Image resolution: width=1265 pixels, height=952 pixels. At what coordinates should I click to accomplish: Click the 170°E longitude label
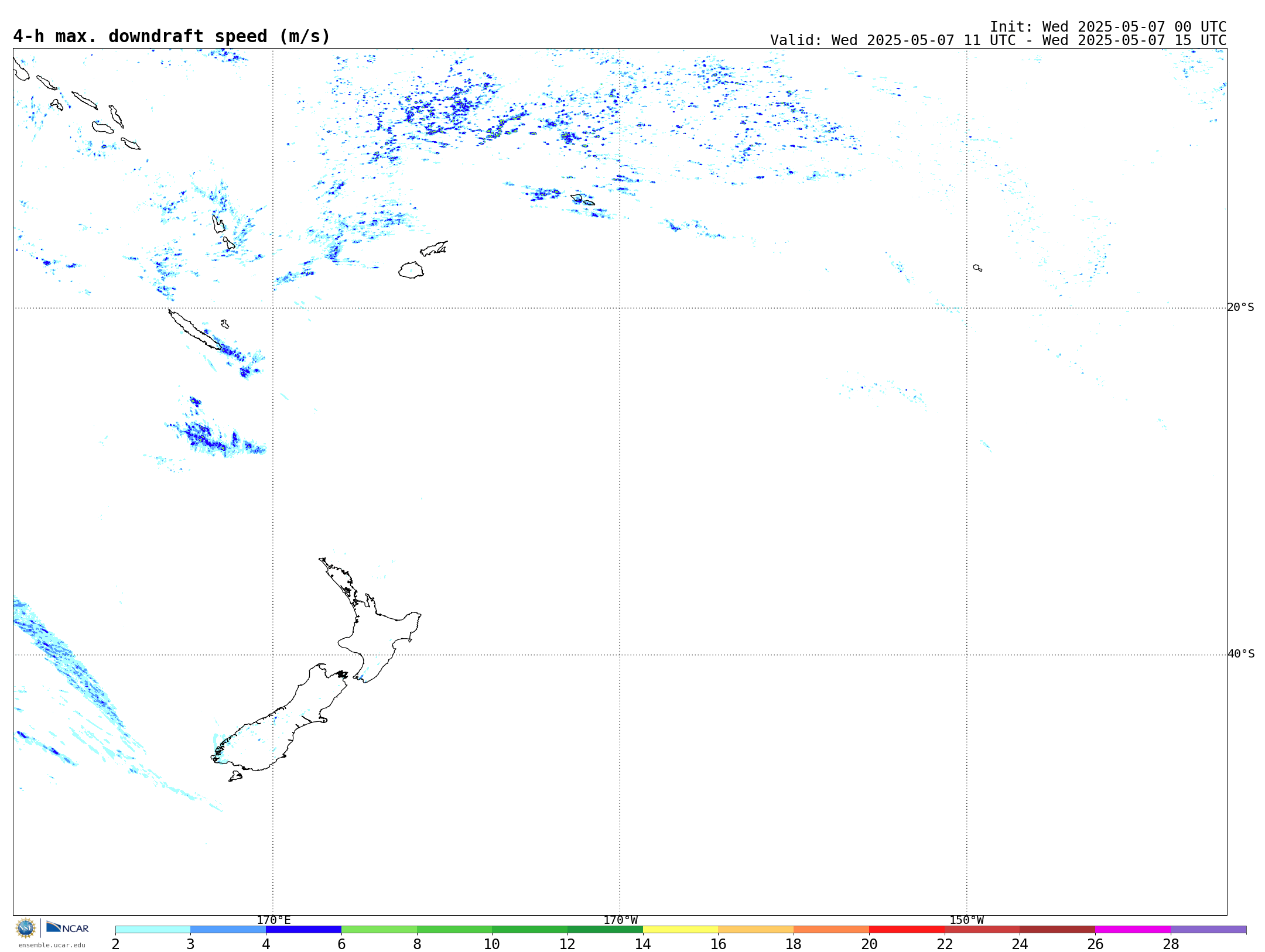pyautogui.click(x=273, y=920)
